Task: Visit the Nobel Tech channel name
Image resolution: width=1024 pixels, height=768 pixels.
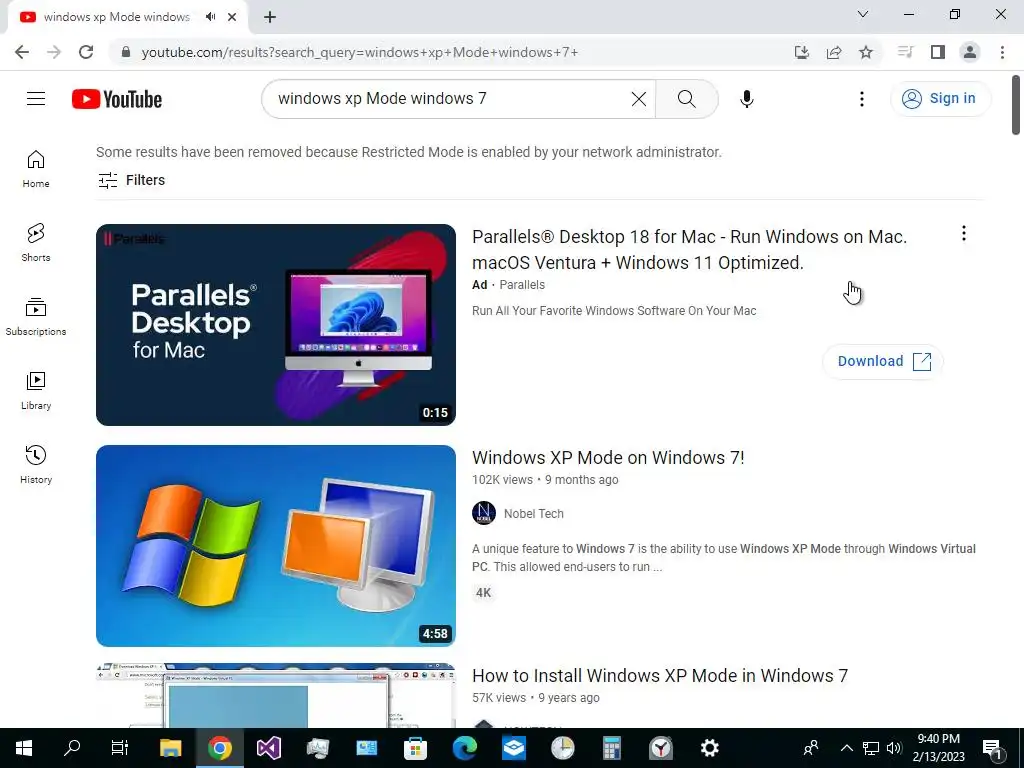Action: tap(534, 514)
